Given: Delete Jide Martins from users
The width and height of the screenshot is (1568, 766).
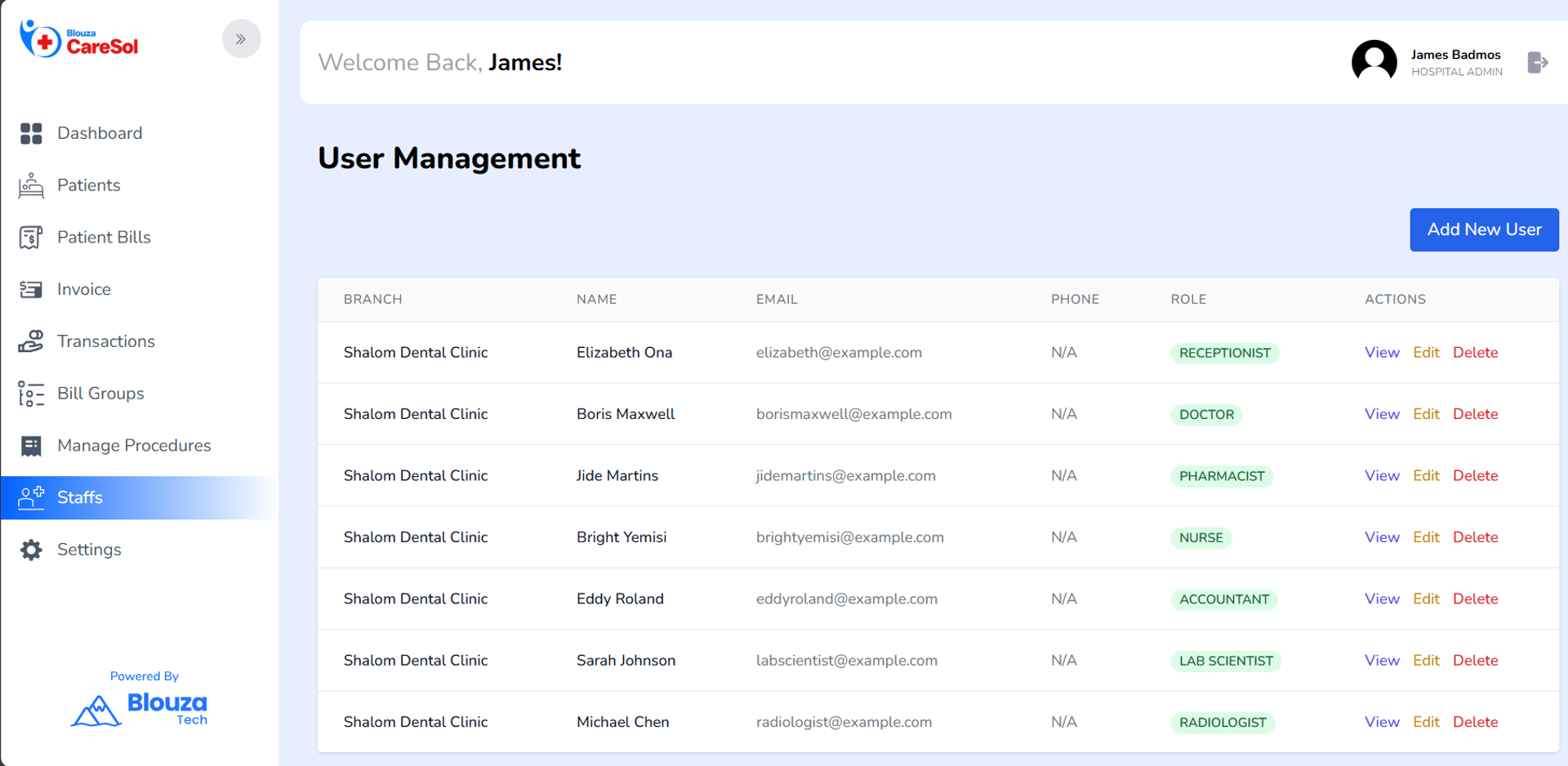Looking at the screenshot, I should click(1475, 475).
